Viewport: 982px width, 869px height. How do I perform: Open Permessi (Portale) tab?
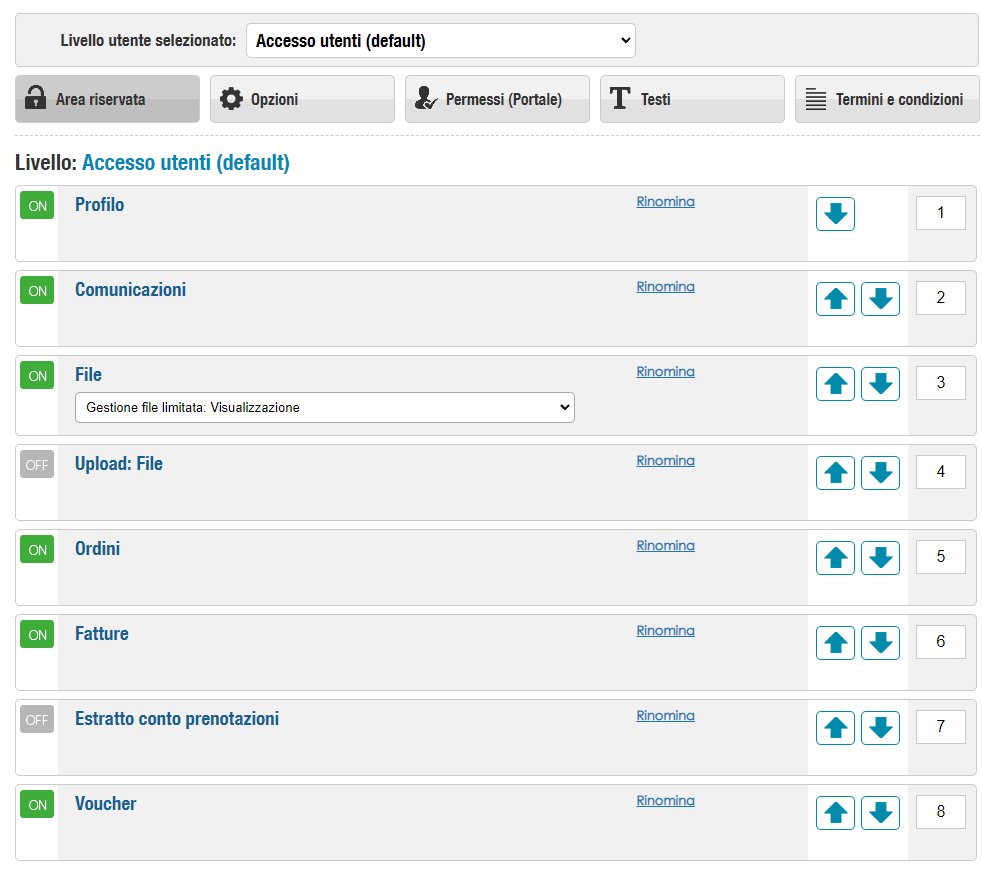497,99
